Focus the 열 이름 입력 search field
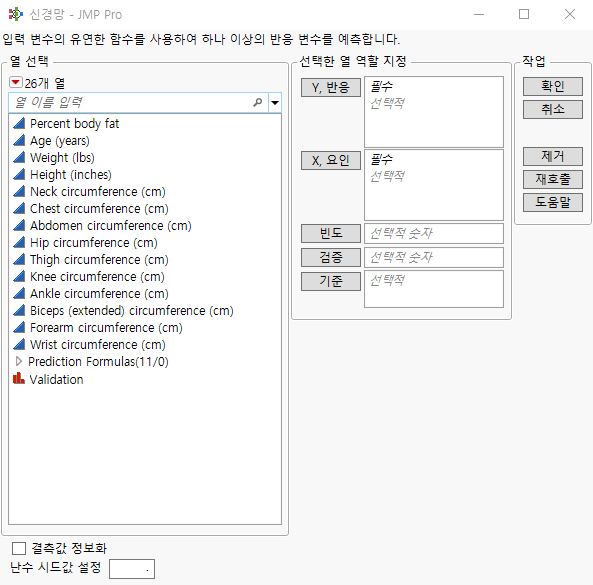 138,102
